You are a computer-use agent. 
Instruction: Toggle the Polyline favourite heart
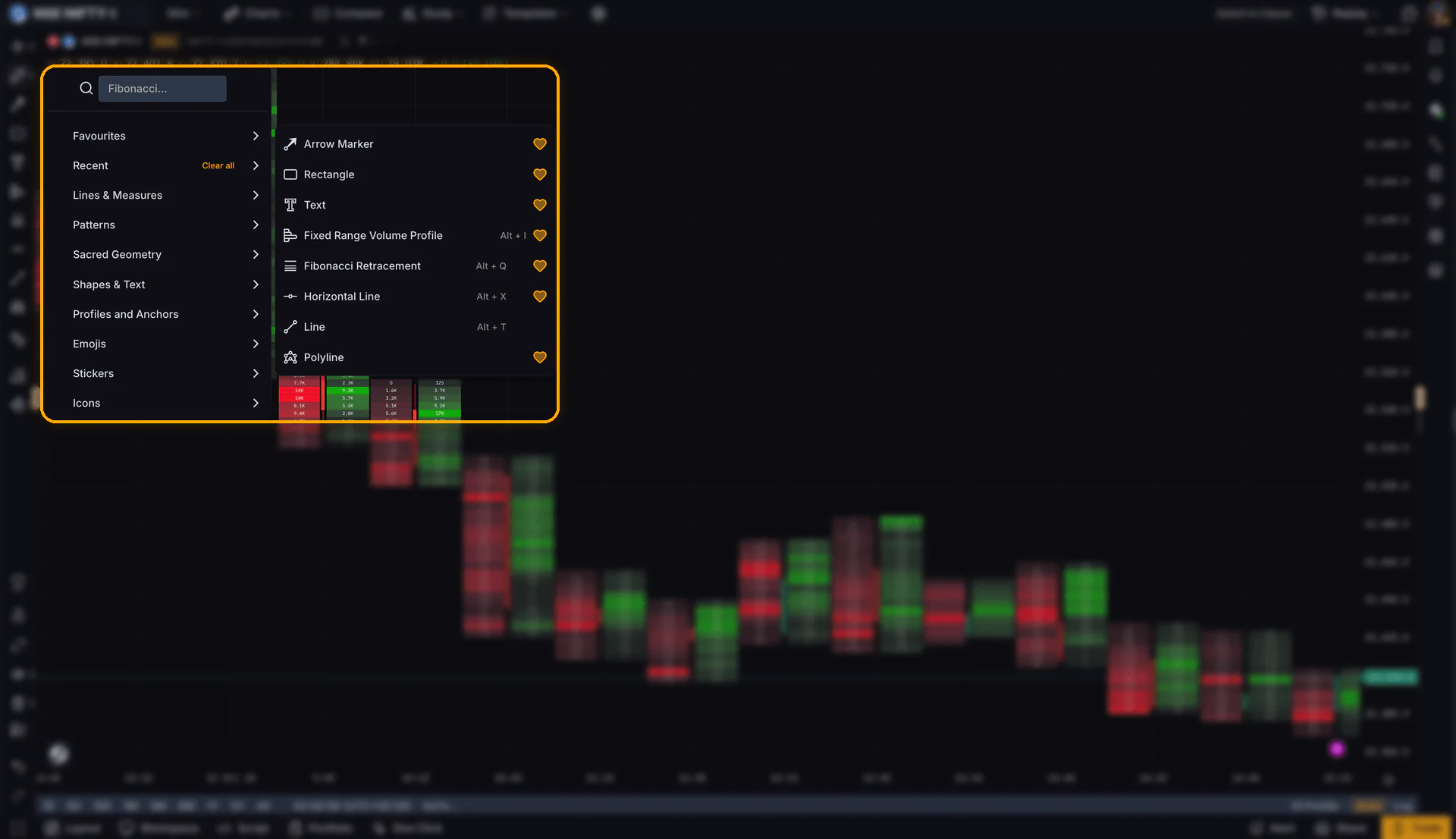pyautogui.click(x=540, y=357)
